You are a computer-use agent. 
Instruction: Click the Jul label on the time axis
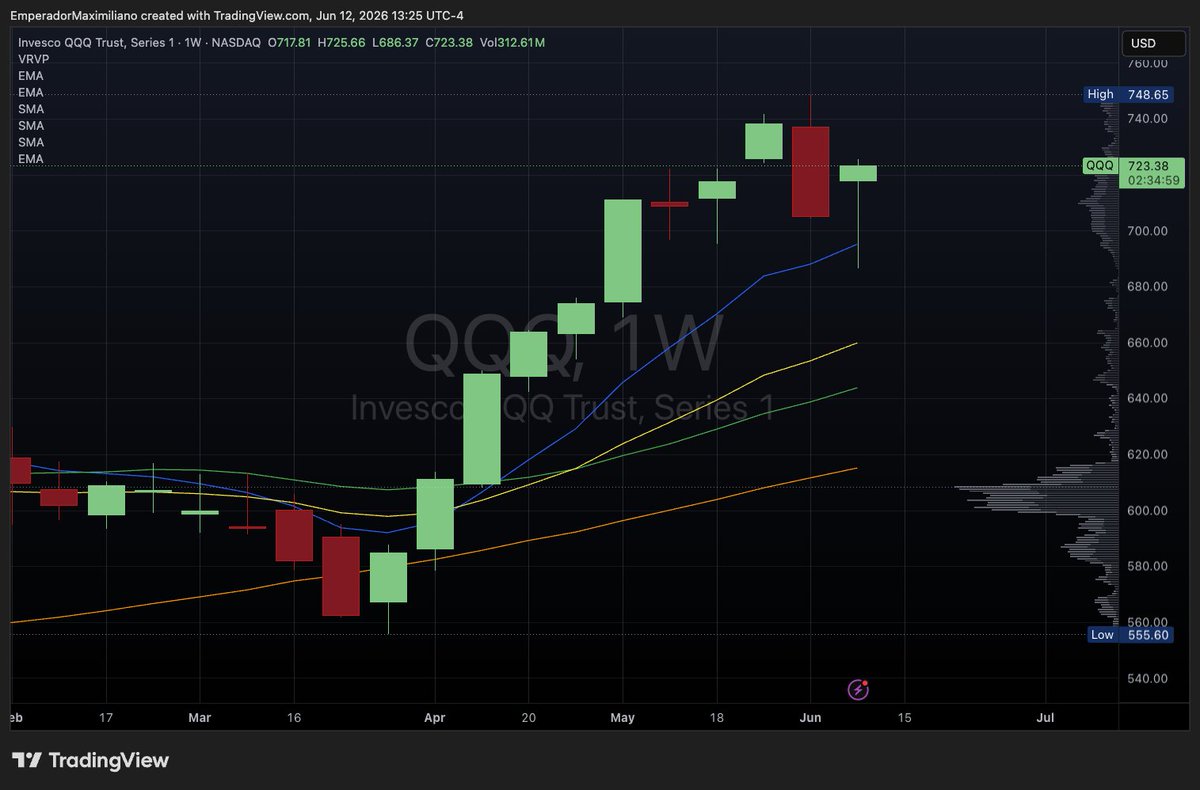tap(1046, 718)
